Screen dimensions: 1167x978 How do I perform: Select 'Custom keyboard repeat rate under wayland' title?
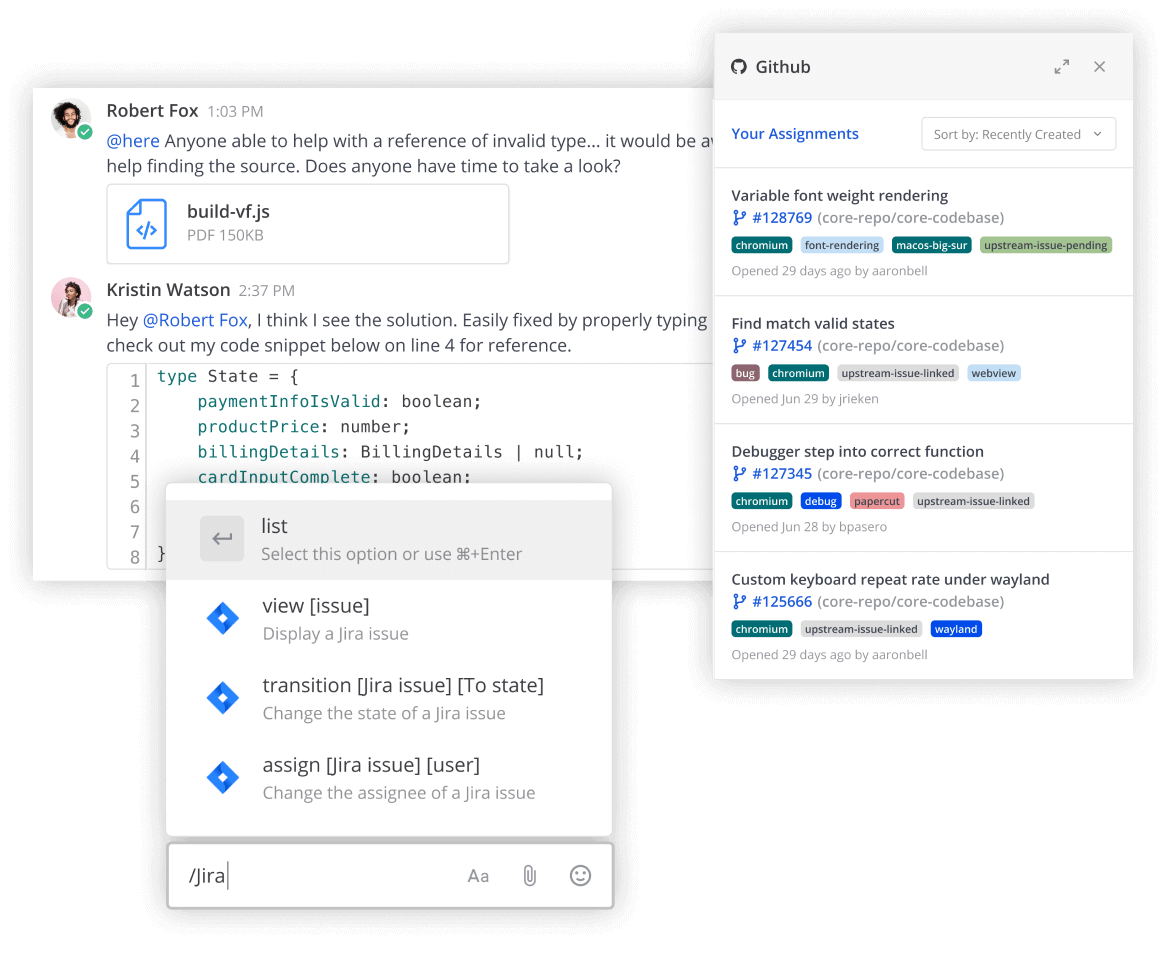click(890, 580)
